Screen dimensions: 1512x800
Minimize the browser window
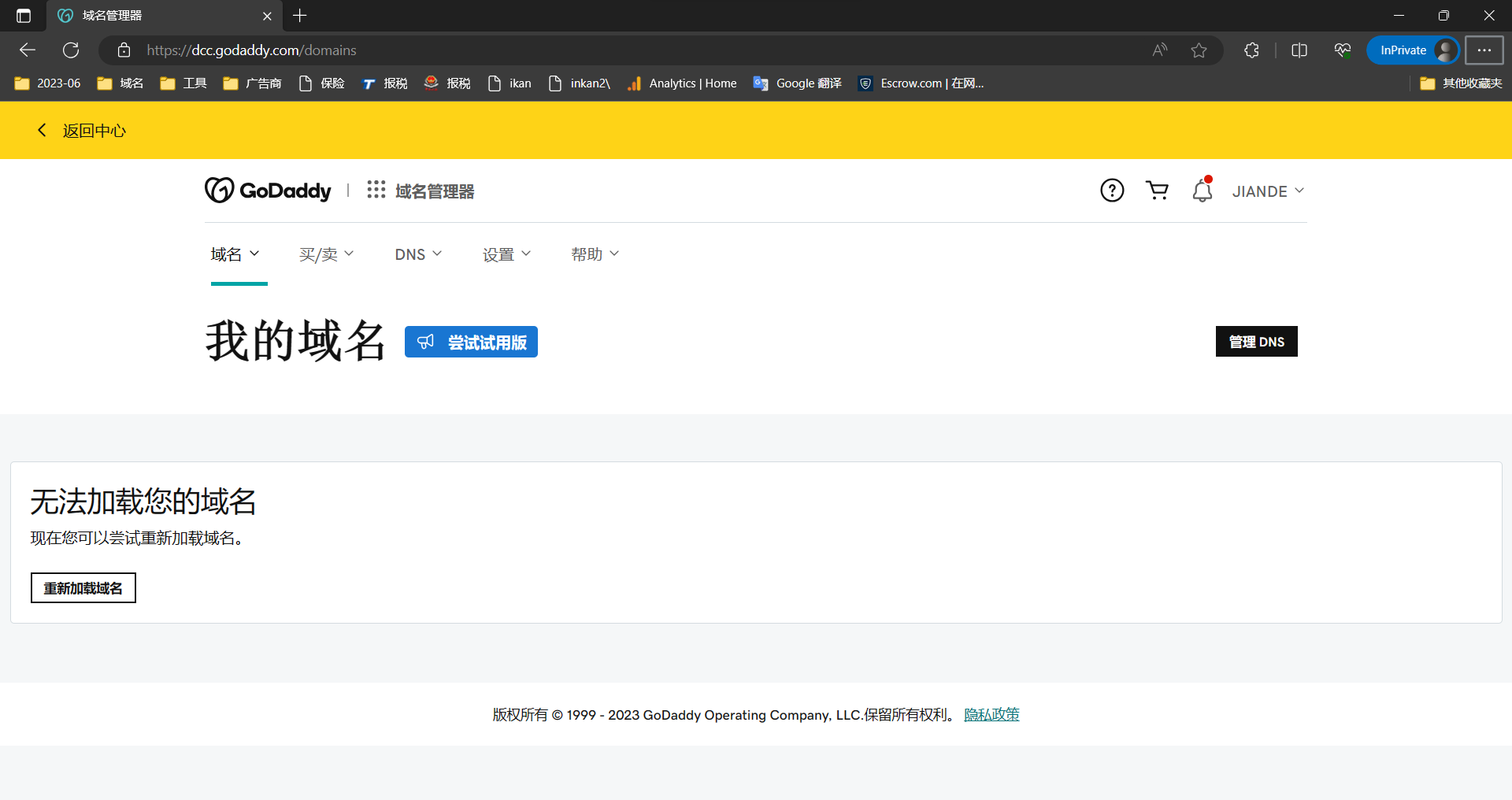point(1399,16)
